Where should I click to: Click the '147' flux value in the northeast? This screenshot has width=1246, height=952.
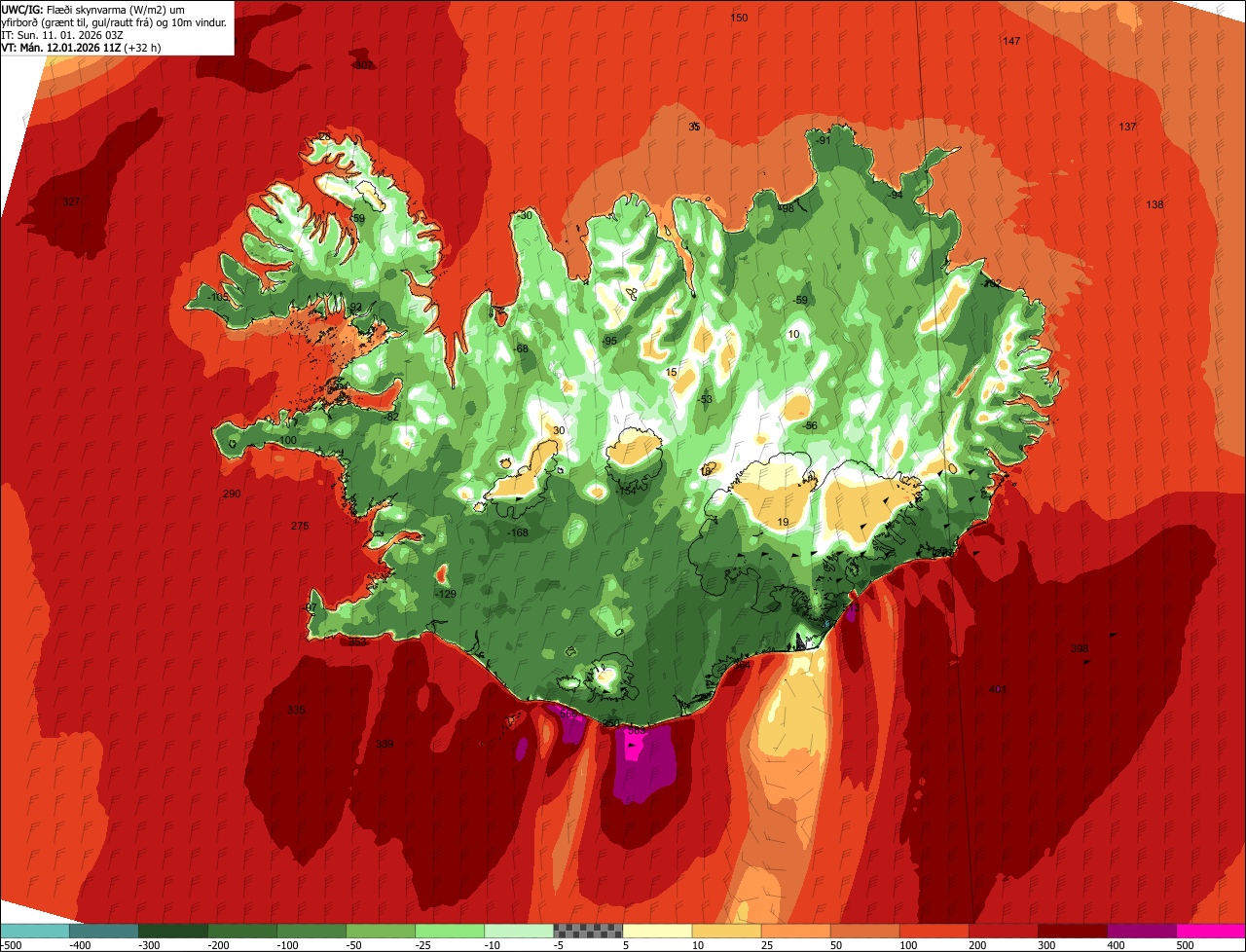coord(1011,41)
